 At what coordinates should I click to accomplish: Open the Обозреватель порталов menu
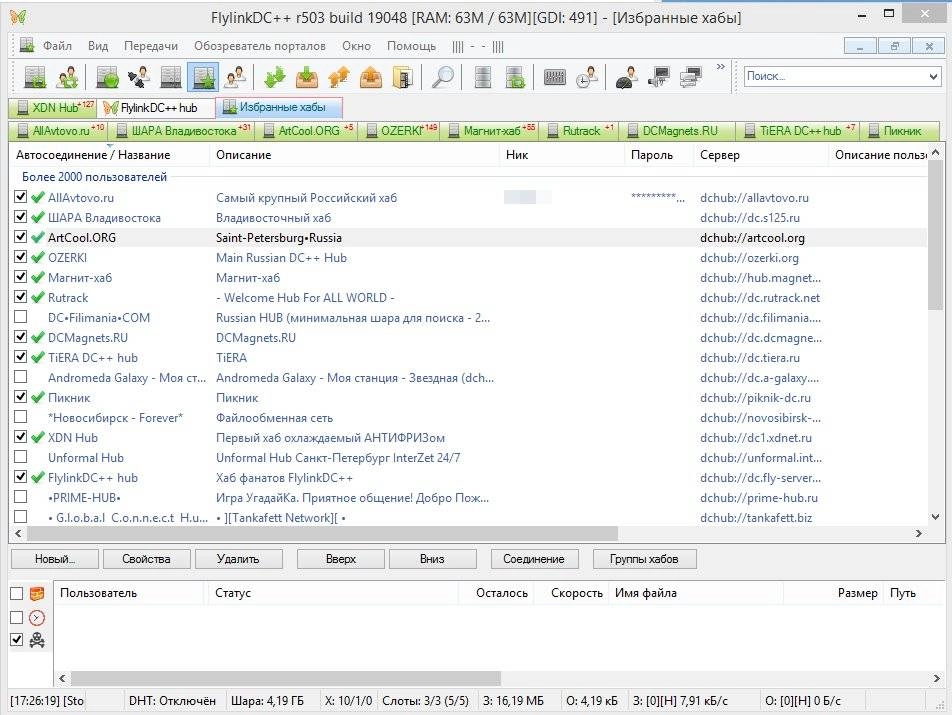(x=260, y=46)
